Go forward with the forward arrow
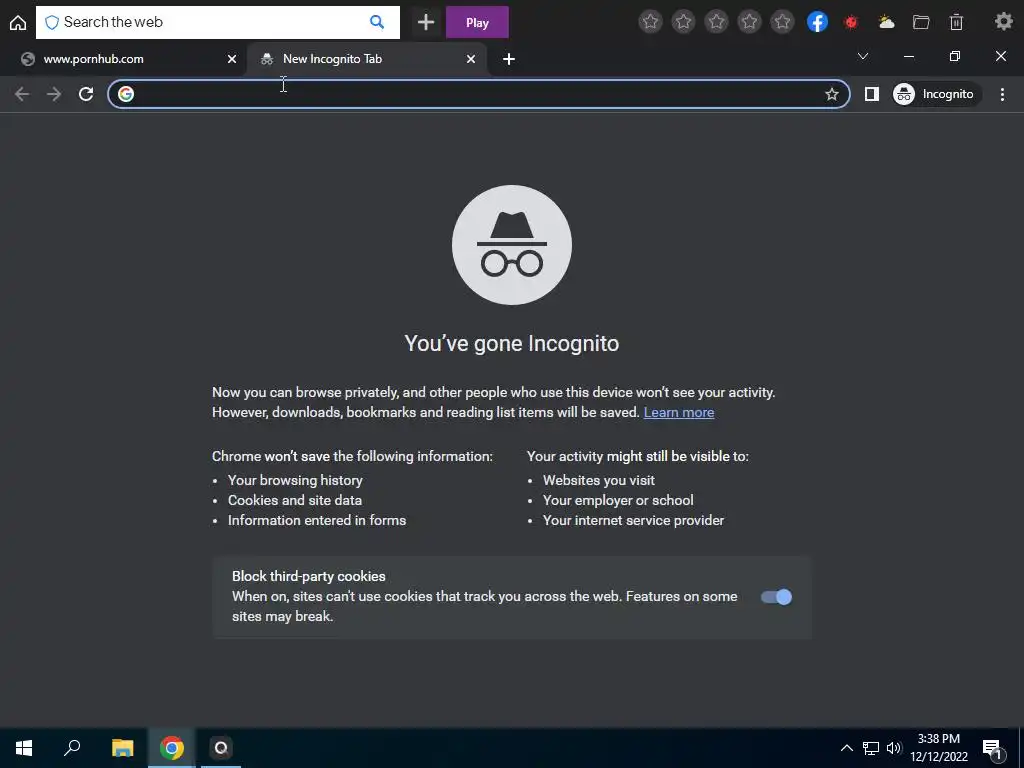Viewport: 1024px width, 768px height. [54, 94]
